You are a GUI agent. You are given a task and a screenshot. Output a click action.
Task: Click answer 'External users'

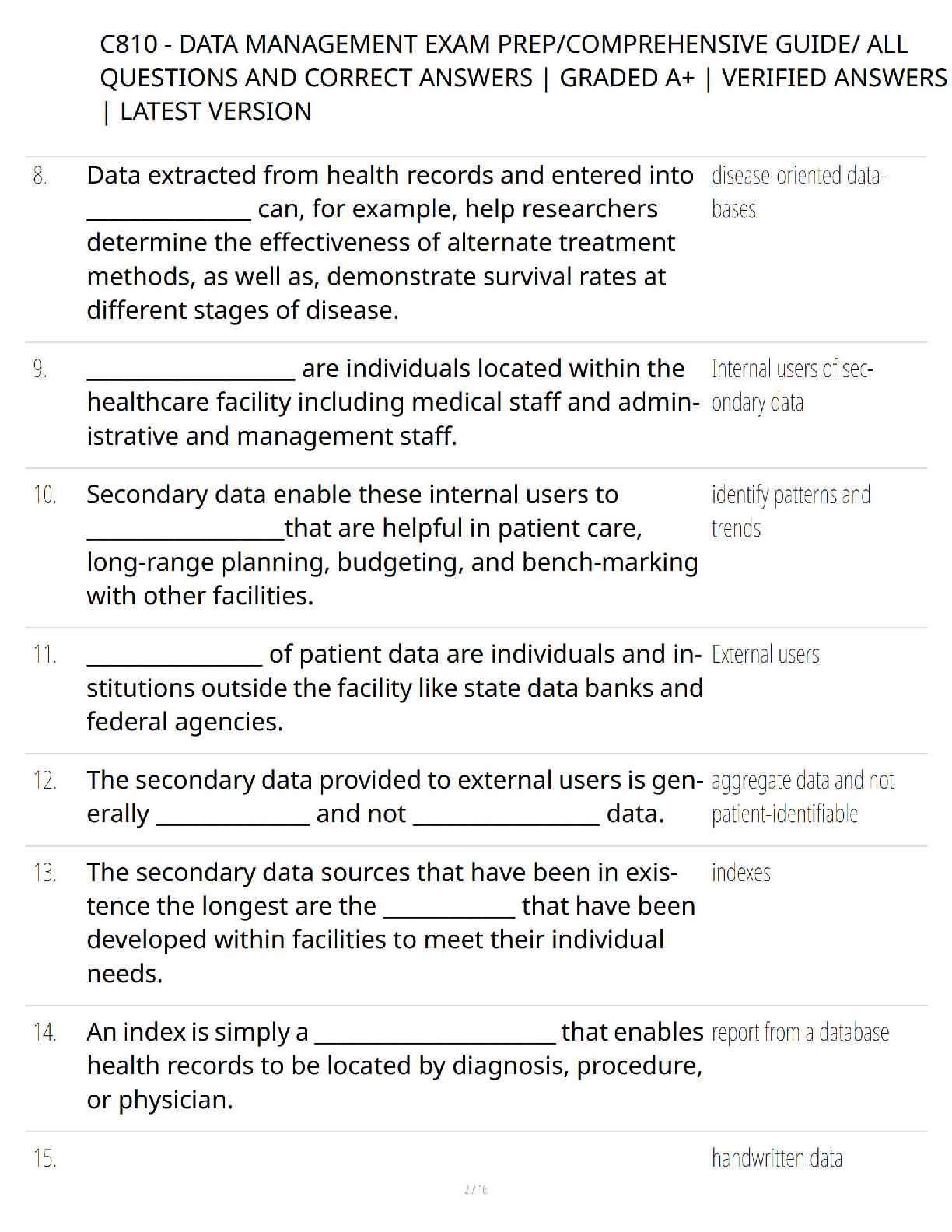click(765, 655)
